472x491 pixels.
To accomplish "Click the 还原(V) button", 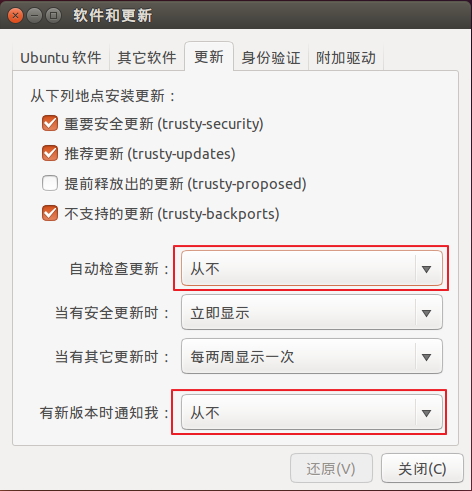I will click(331, 468).
